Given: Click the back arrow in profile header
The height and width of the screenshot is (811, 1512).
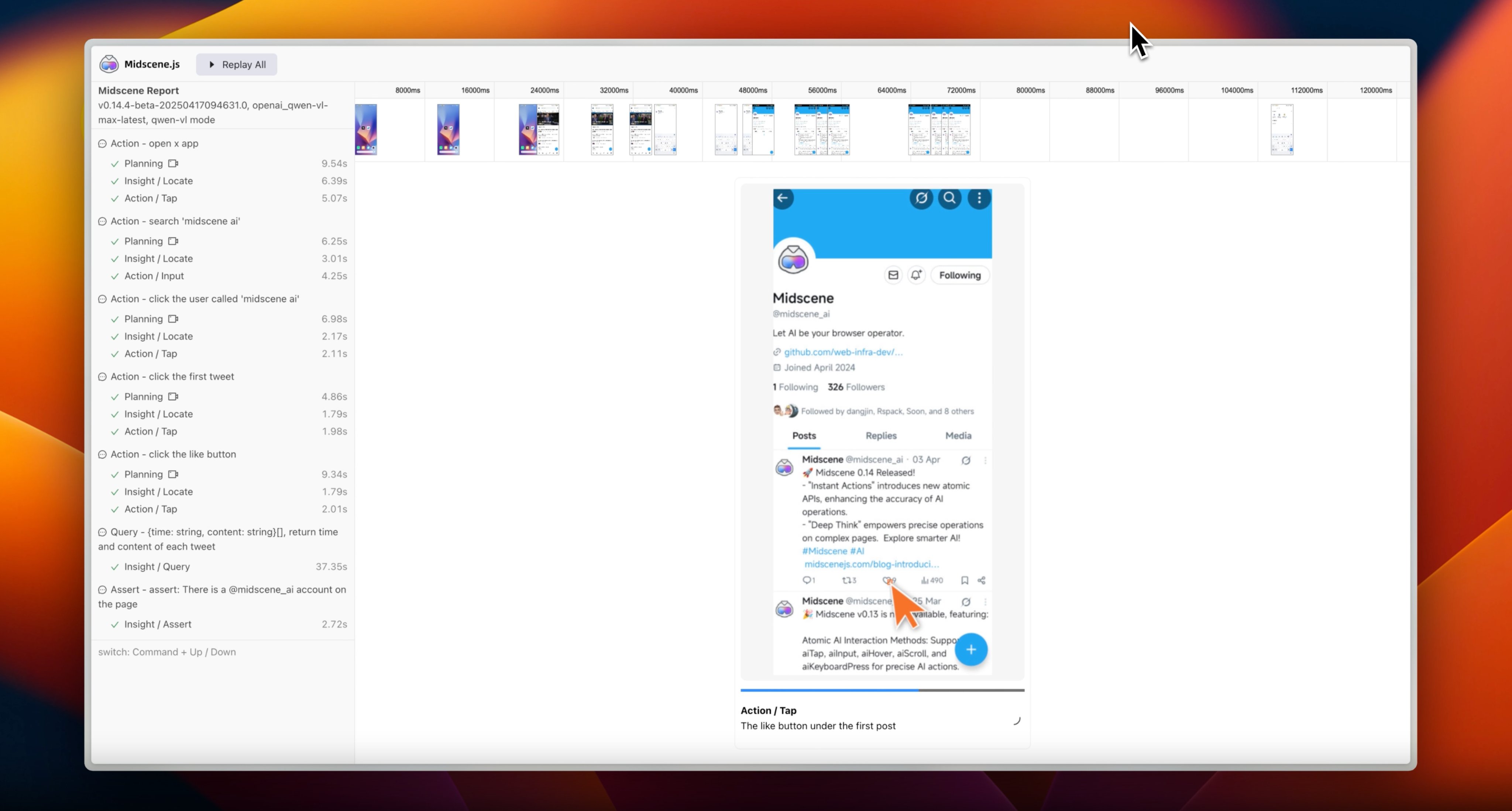Looking at the screenshot, I should tap(783, 198).
